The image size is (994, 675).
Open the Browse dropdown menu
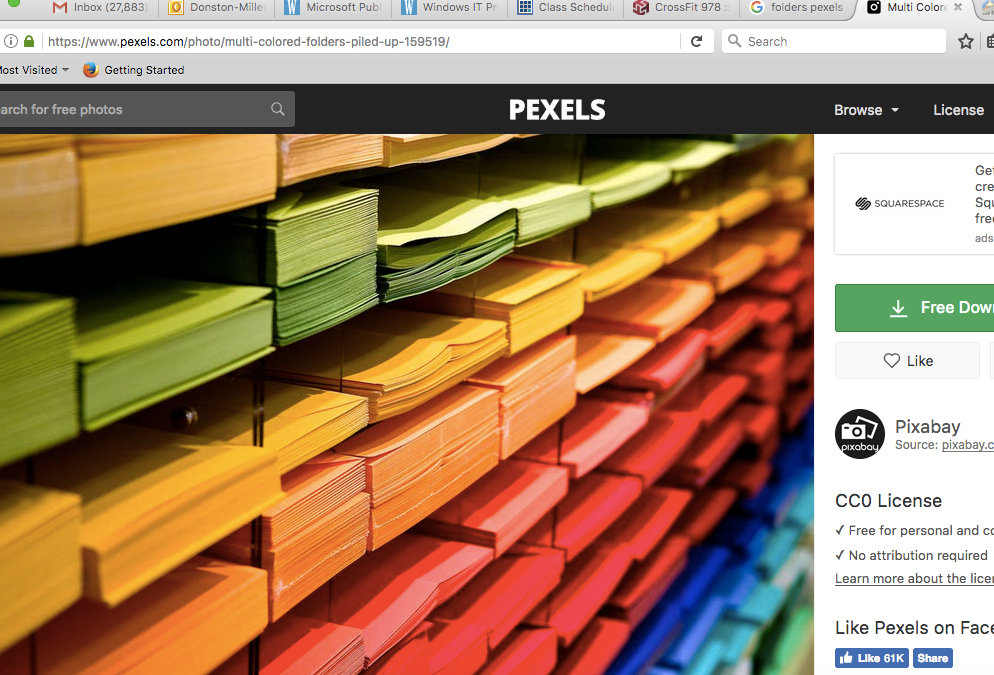click(866, 110)
